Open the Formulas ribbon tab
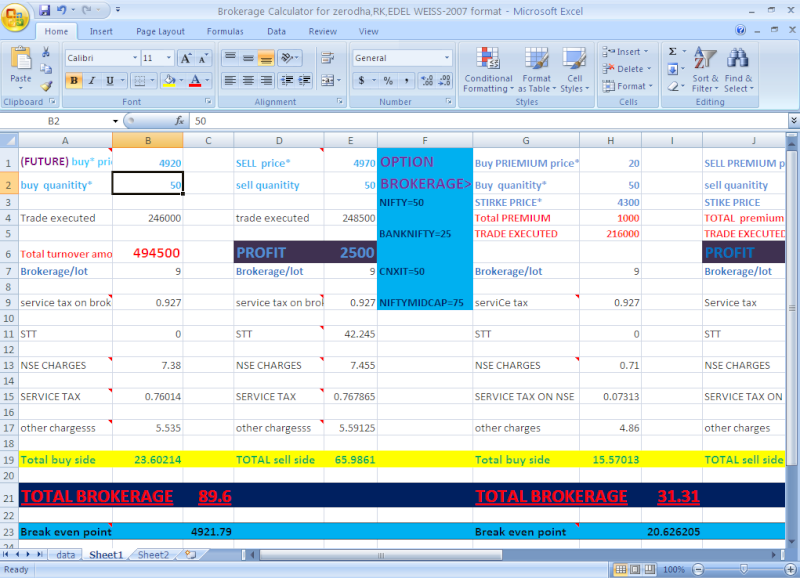The width and height of the screenshot is (800, 578). 225,32
